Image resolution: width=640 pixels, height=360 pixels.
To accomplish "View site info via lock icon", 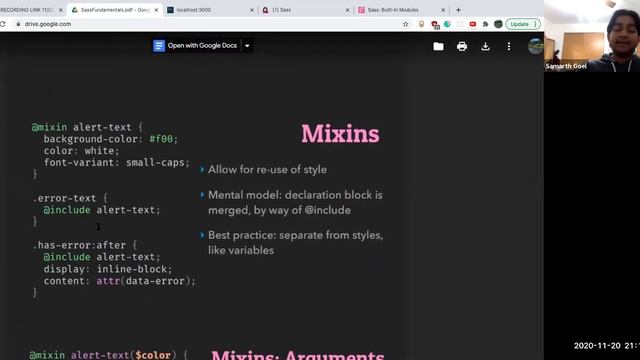I will [x=18, y=24].
